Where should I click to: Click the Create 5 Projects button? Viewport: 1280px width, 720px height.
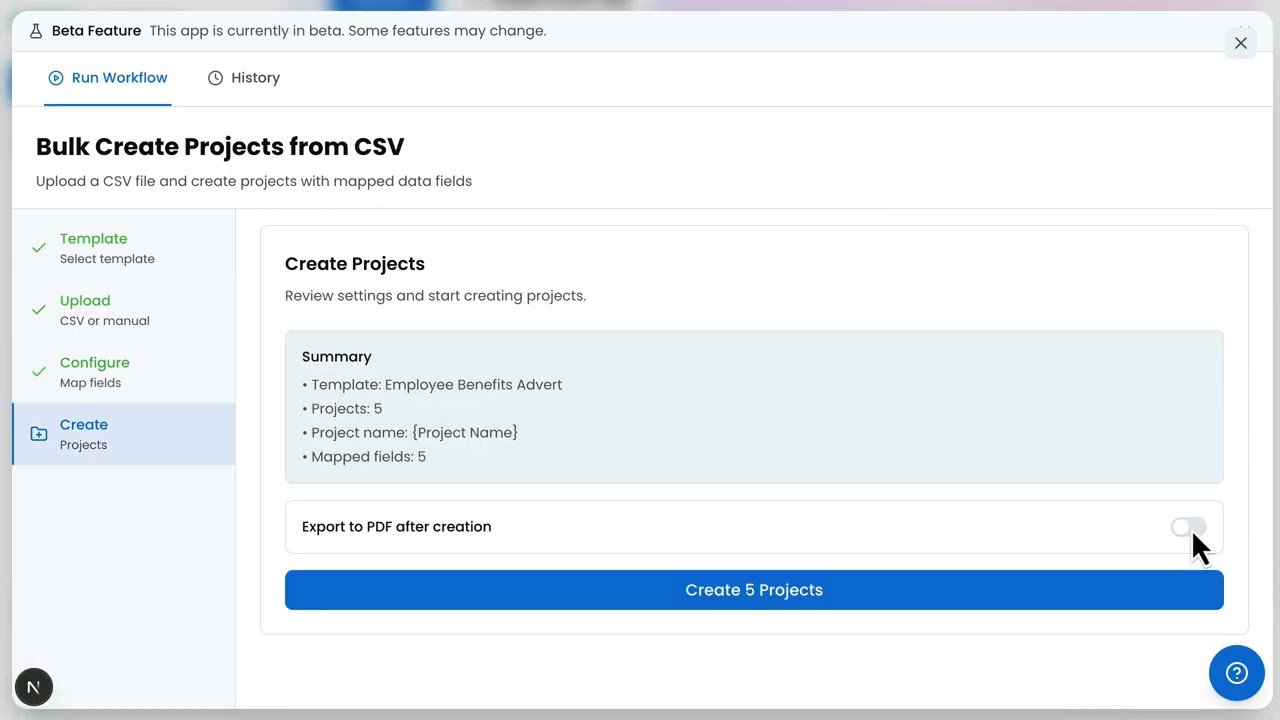point(754,590)
